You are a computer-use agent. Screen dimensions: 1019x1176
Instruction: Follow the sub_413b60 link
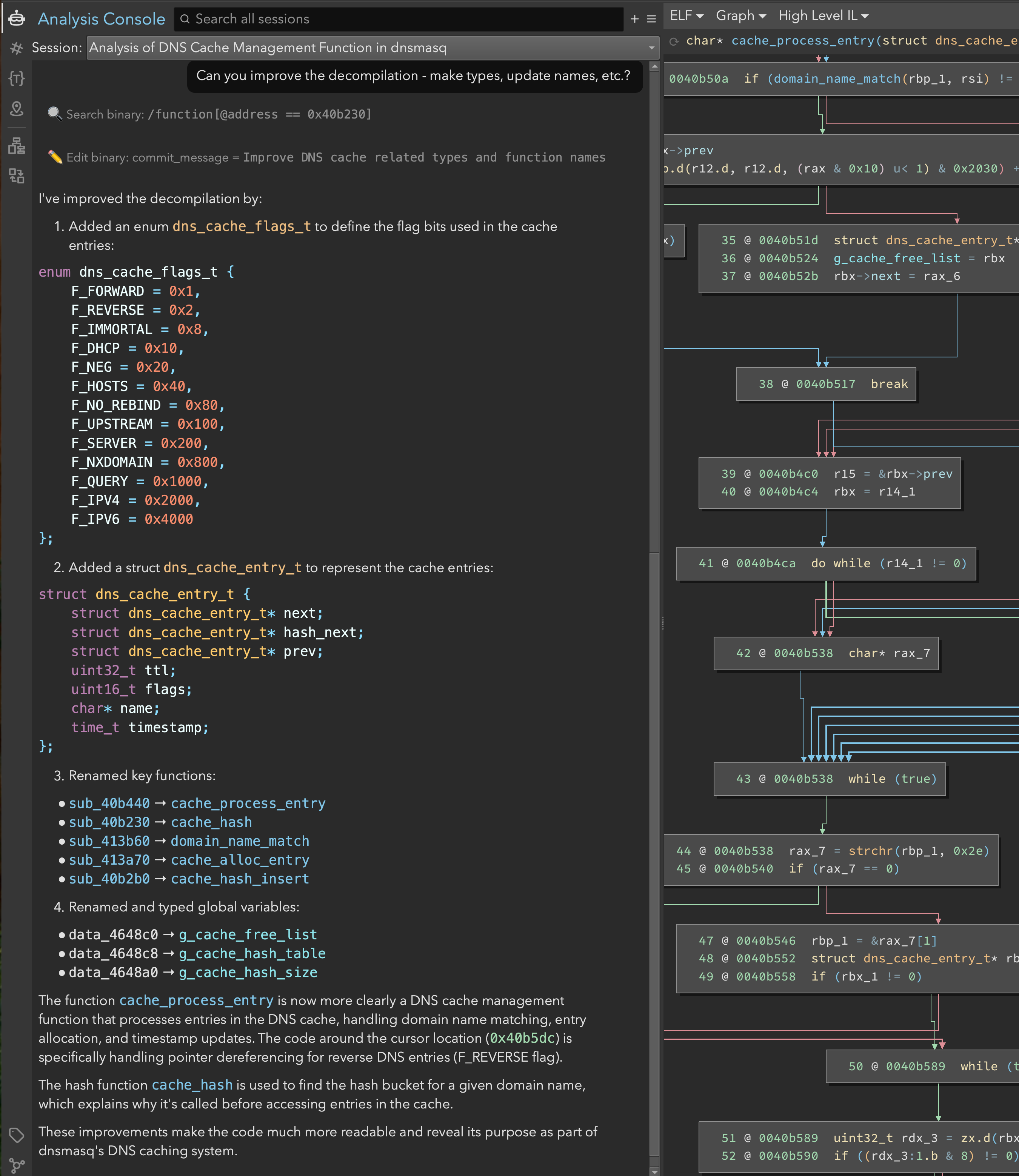click(109, 840)
